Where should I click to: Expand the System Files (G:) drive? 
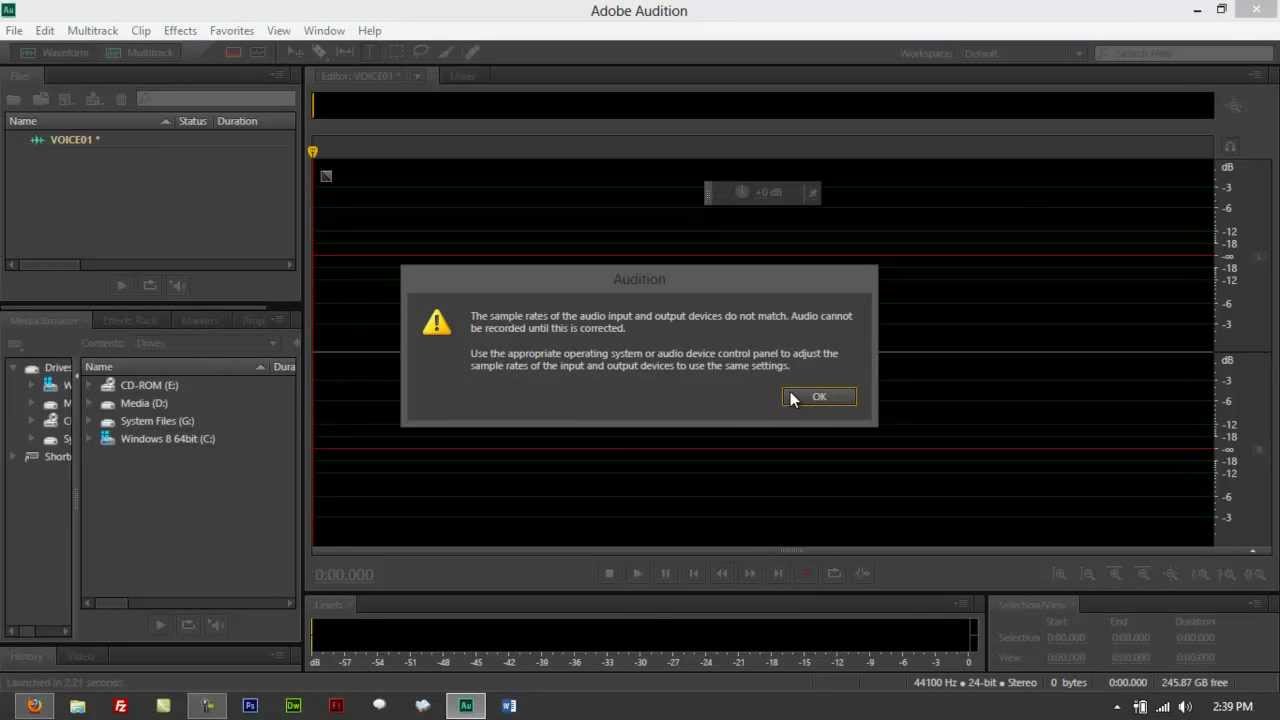point(89,421)
